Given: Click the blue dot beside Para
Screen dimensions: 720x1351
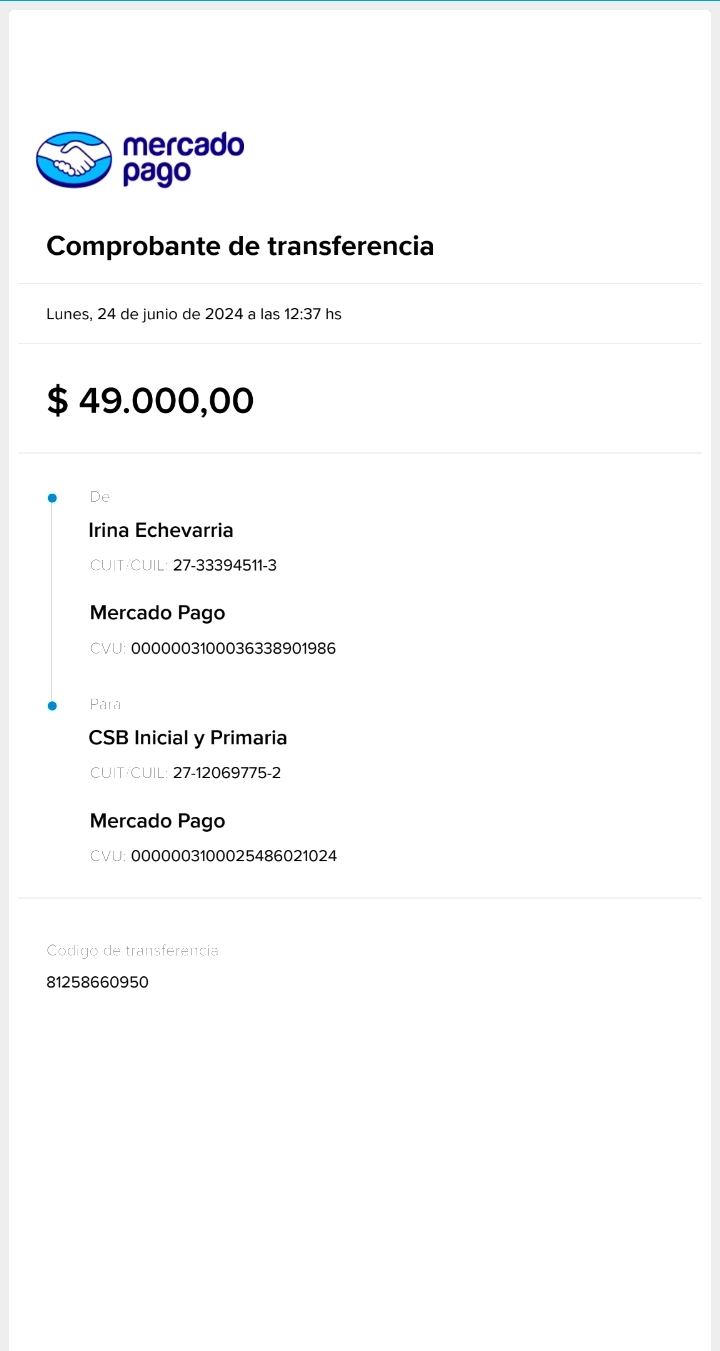Looking at the screenshot, I should [52, 706].
